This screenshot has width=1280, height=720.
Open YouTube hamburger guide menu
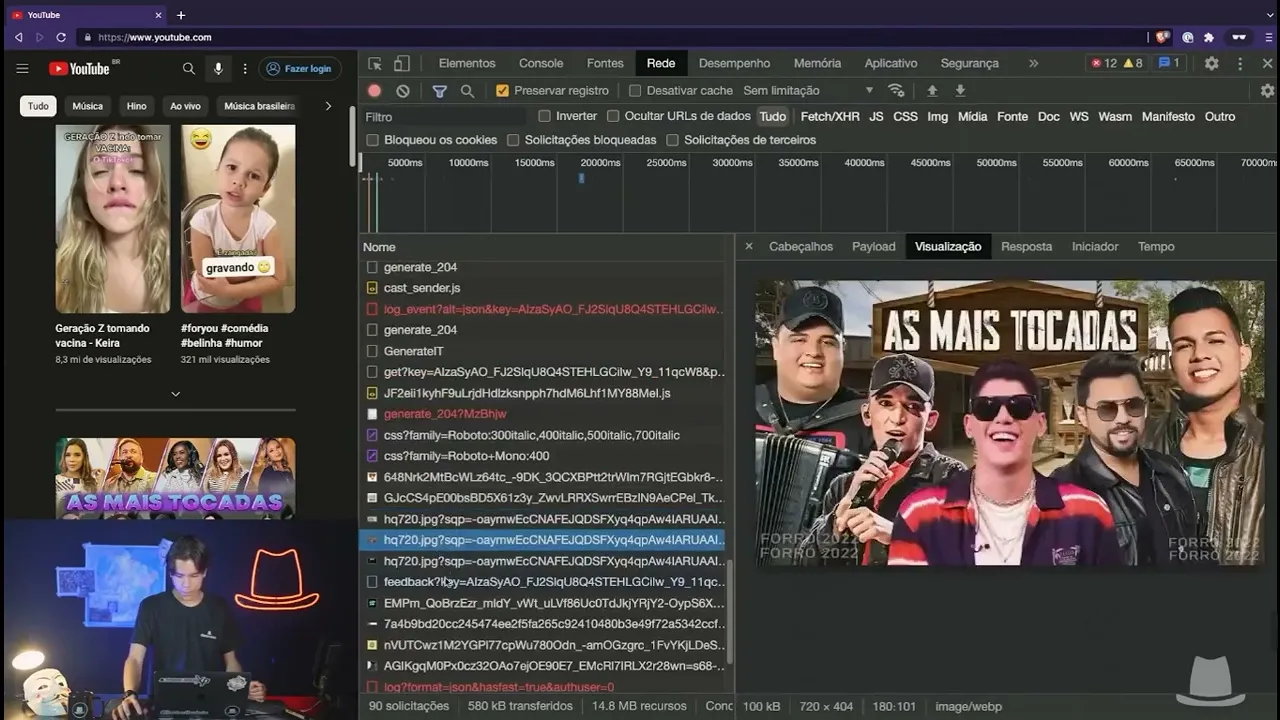(x=22, y=69)
